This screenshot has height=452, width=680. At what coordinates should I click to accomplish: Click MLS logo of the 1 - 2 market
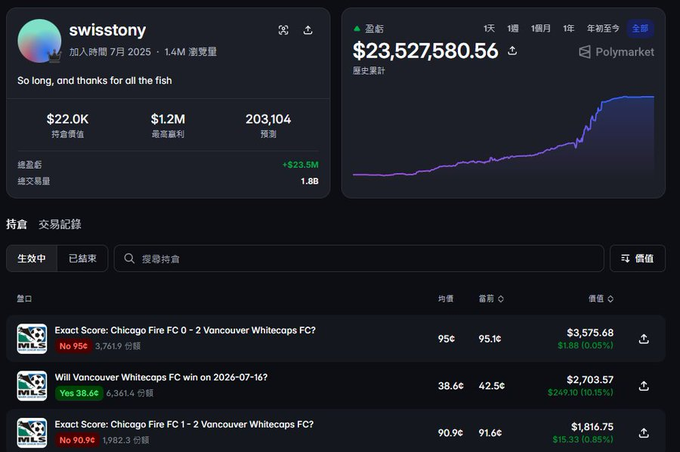(32, 432)
